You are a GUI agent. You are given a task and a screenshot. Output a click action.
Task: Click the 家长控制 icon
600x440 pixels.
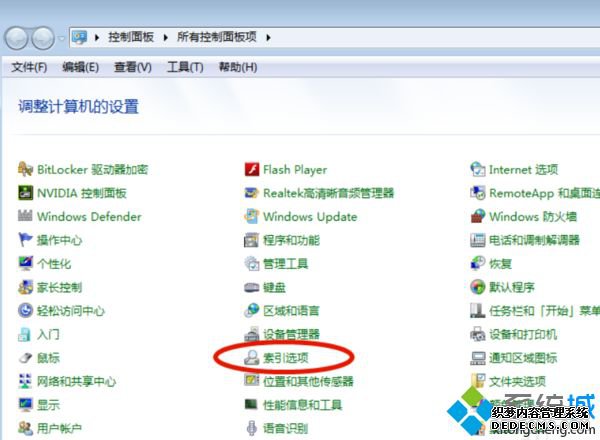pos(25,287)
